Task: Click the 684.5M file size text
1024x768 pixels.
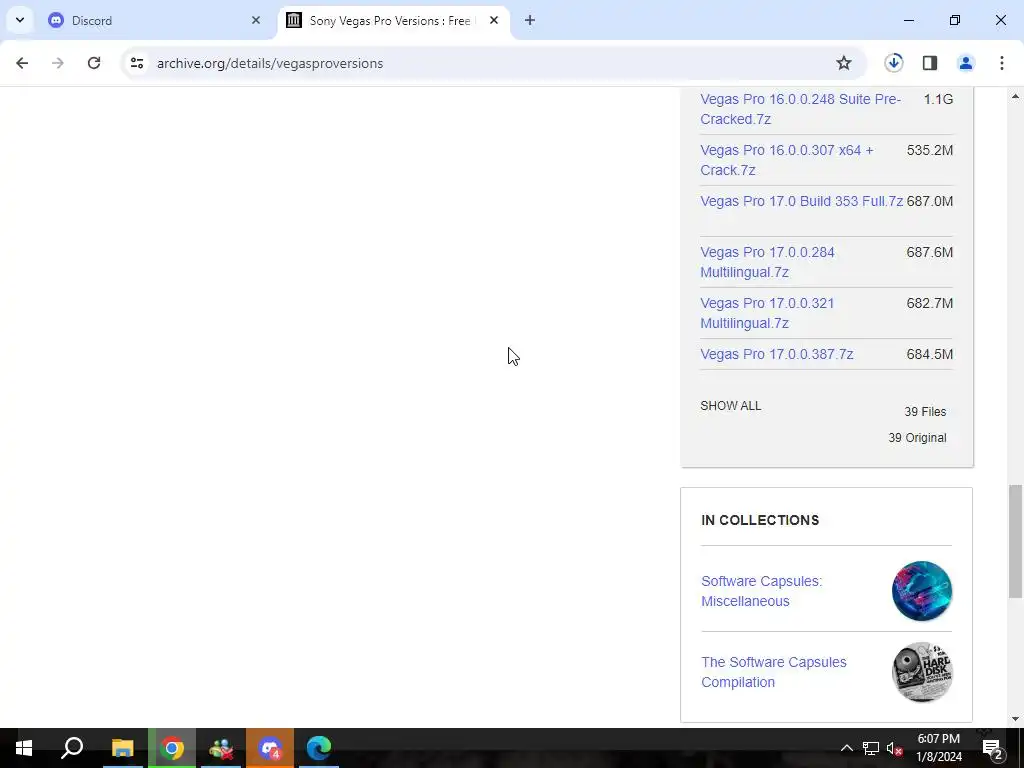Action: click(929, 354)
